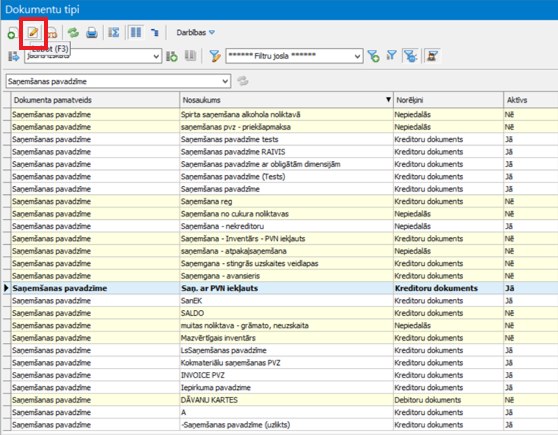Toggle the highlighted funnel filter button

(x=410, y=56)
